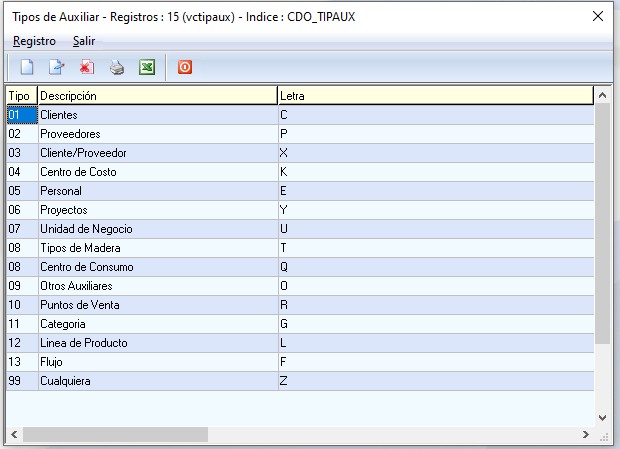Open the Salir menu
Screen dimensions: 620x449
(x=84, y=41)
